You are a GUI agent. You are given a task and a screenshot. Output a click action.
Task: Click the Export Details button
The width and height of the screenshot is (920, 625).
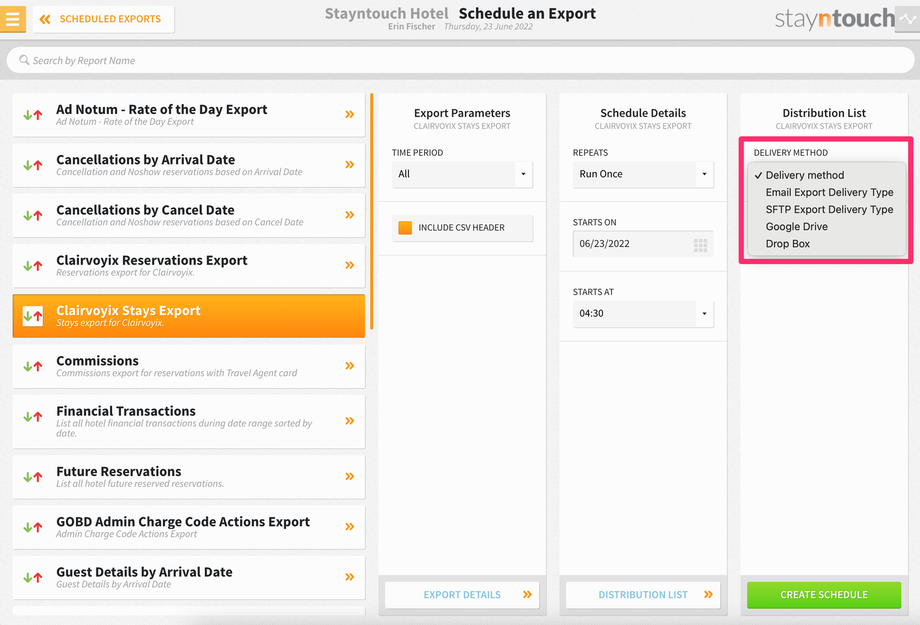(x=462, y=594)
